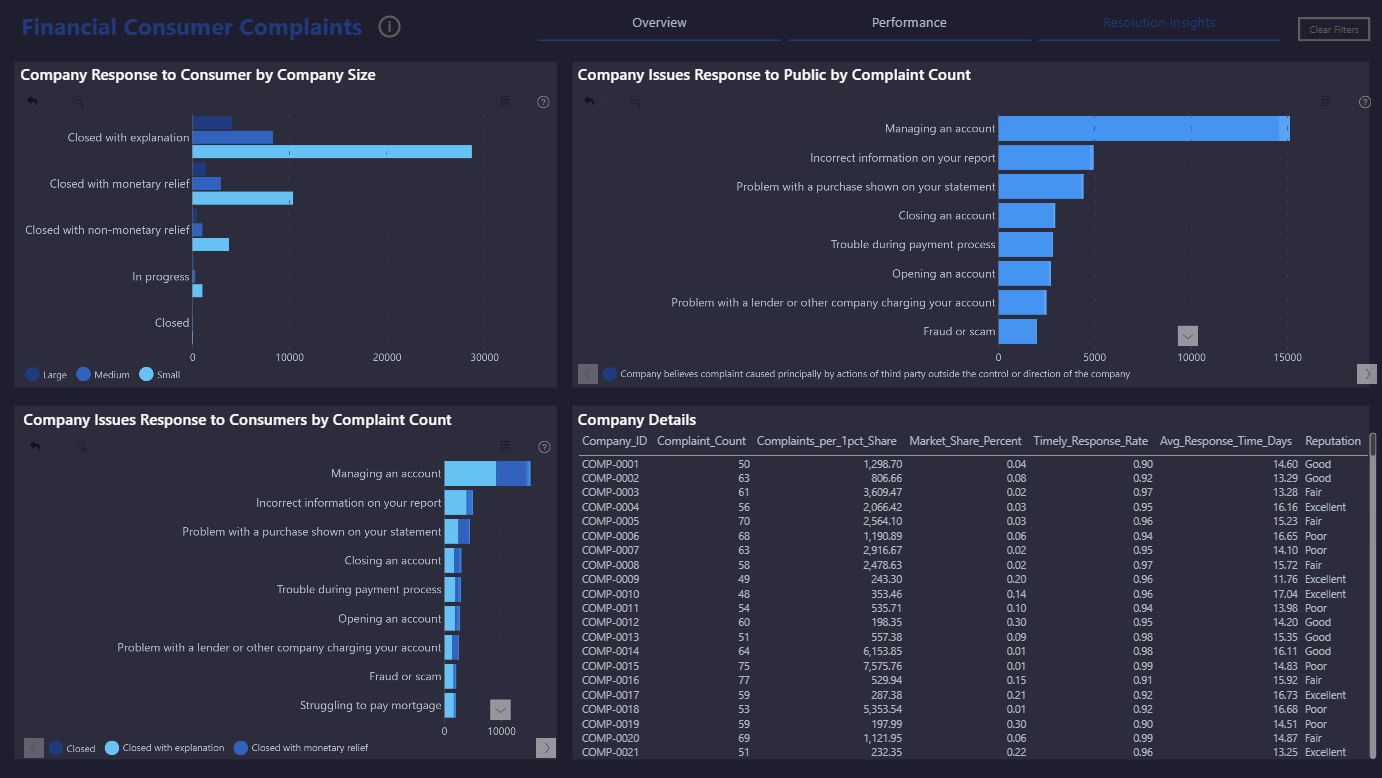This screenshot has width=1382, height=778.
Task: Toggle Closed with monetary relief legend series
Action: click(301, 748)
